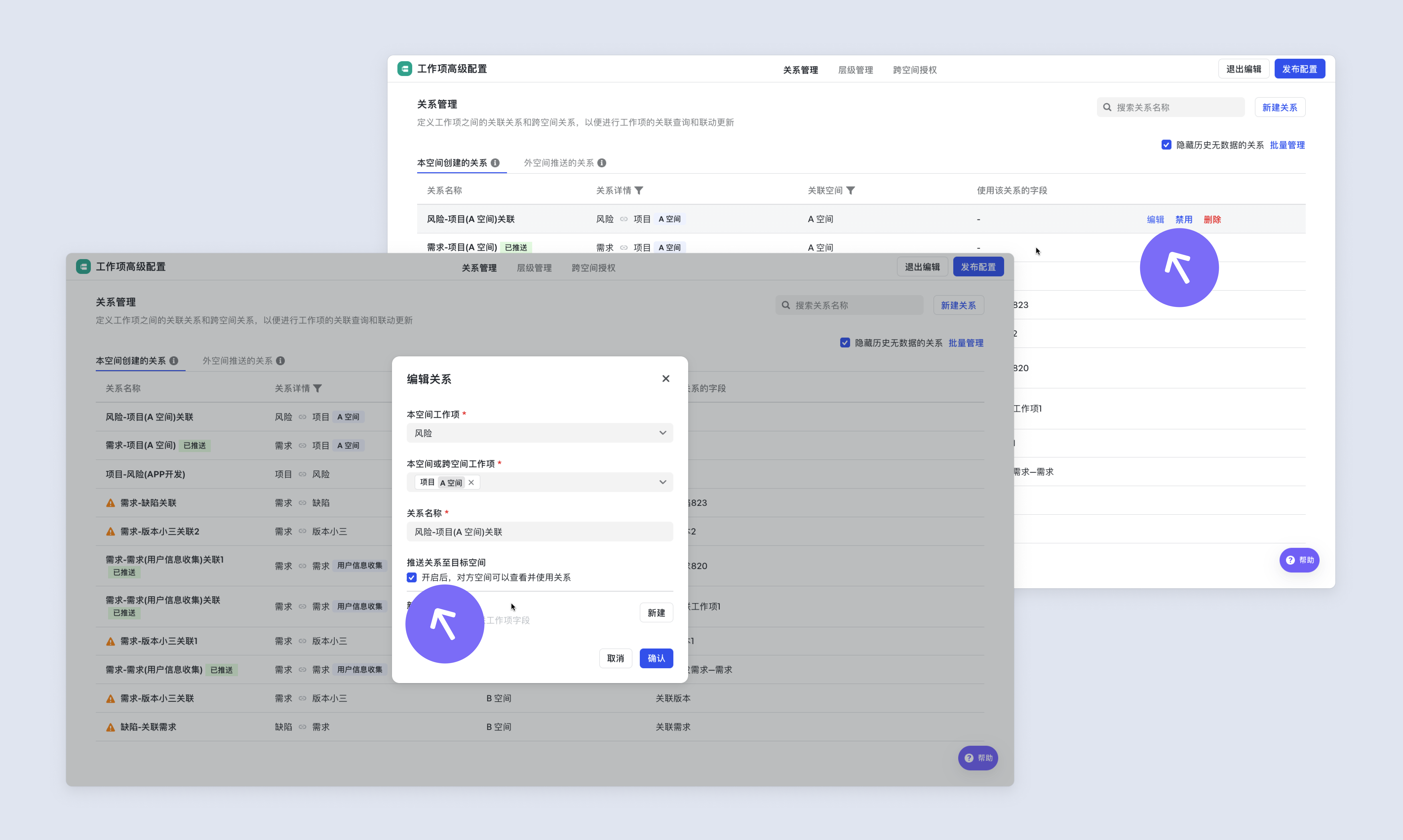The image size is (1403, 840).
Task: Click 新建关系 button in front window
Action: tap(958, 305)
